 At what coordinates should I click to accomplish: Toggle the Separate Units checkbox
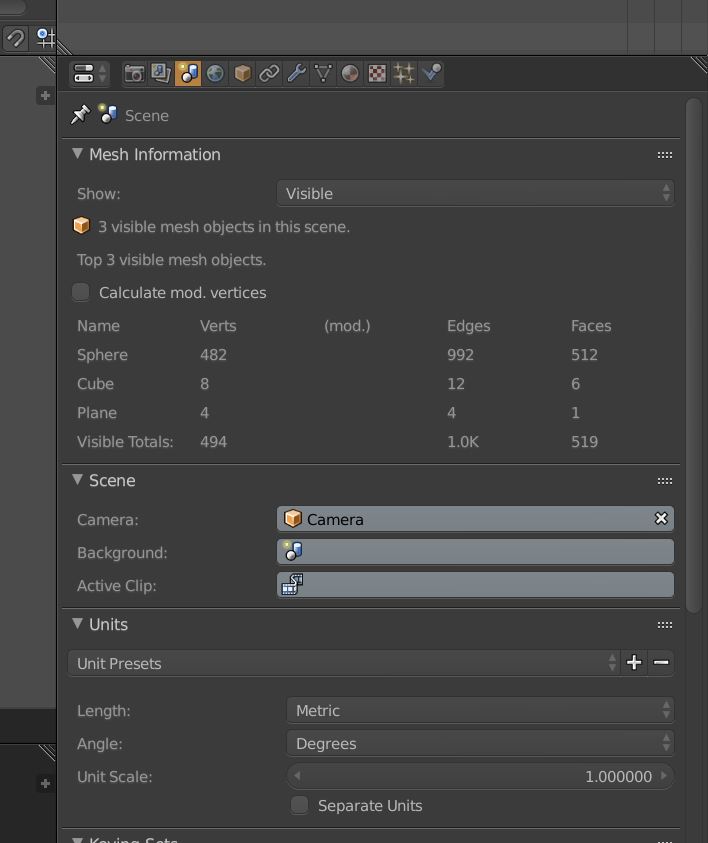(x=299, y=805)
